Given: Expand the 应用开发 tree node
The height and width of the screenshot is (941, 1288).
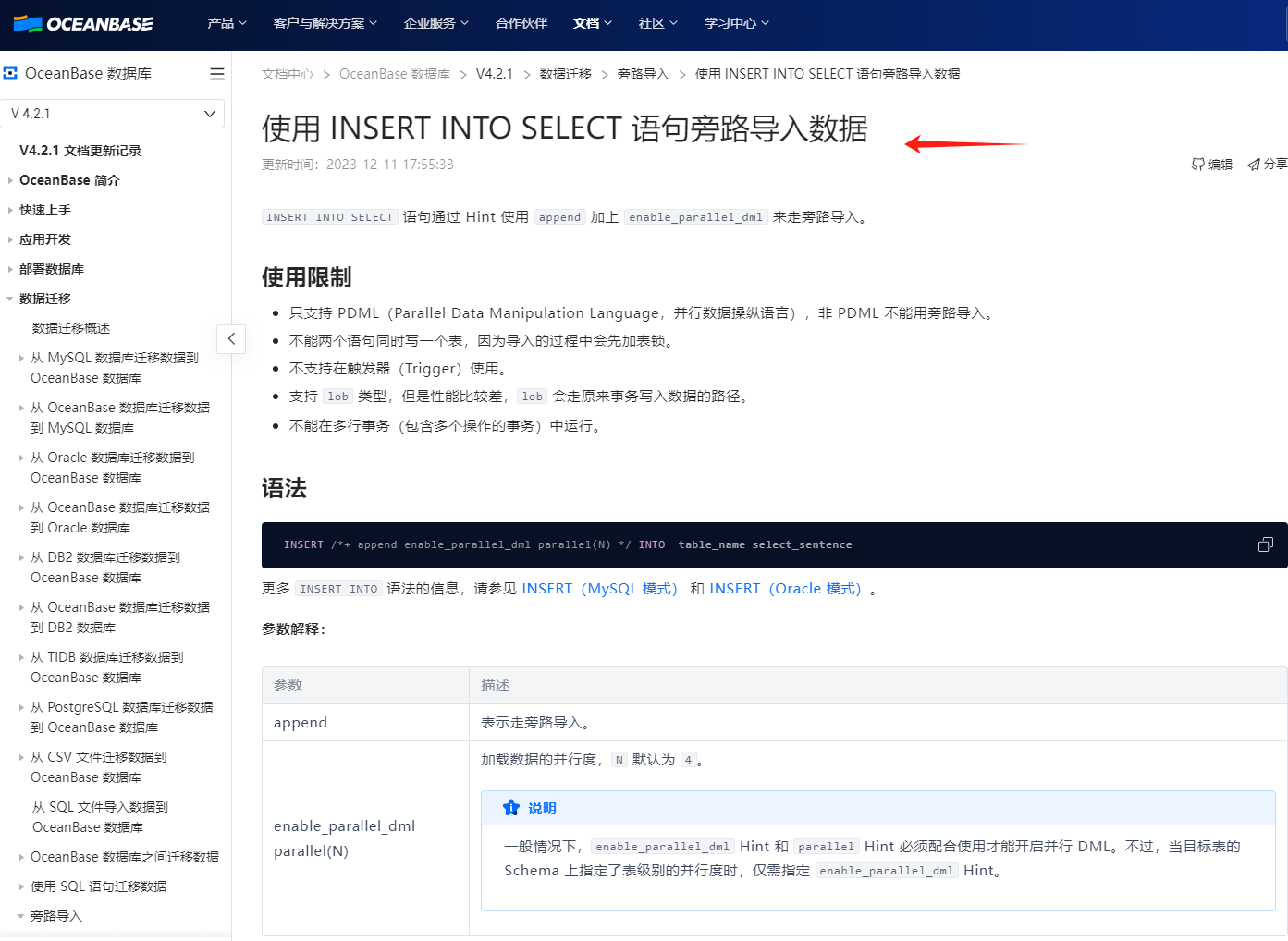Looking at the screenshot, I should click(x=10, y=239).
